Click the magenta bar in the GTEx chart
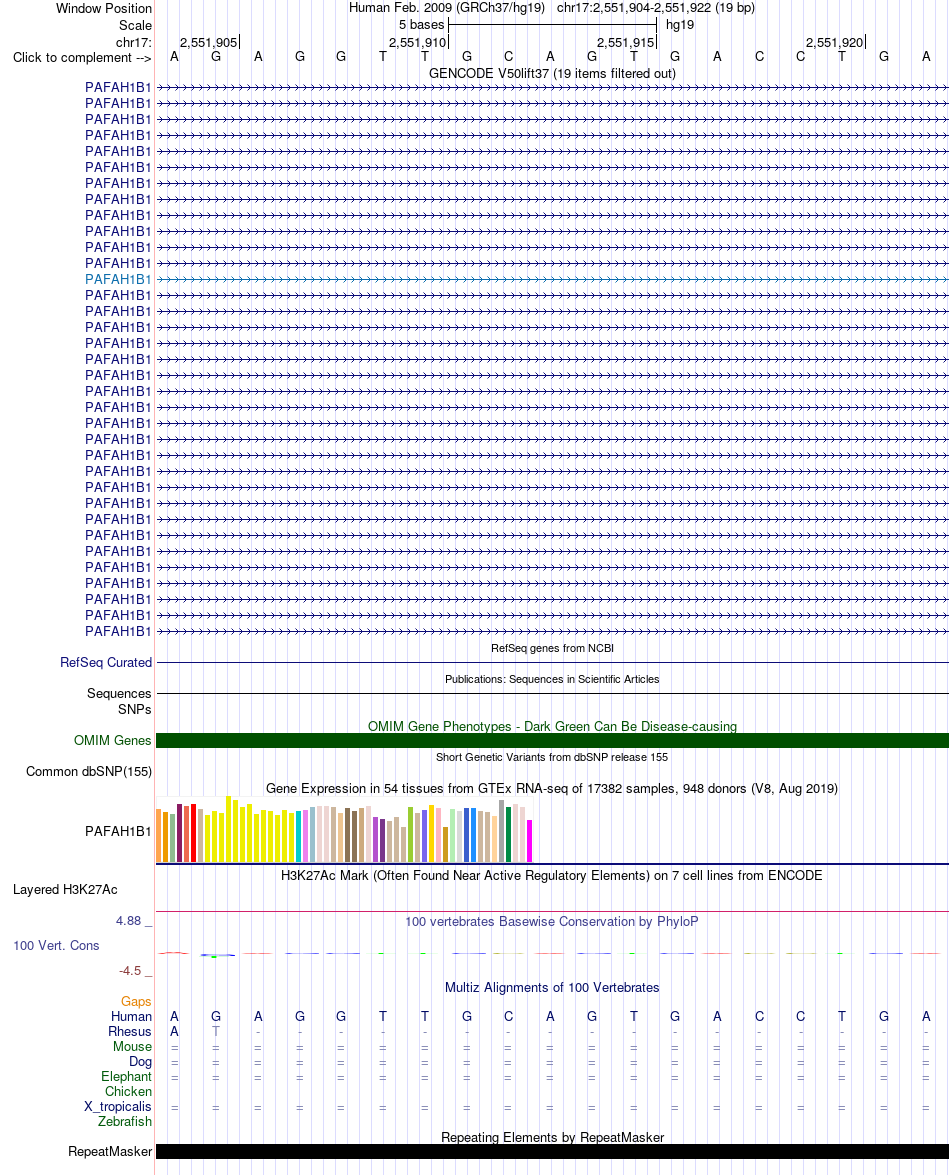 point(530,841)
